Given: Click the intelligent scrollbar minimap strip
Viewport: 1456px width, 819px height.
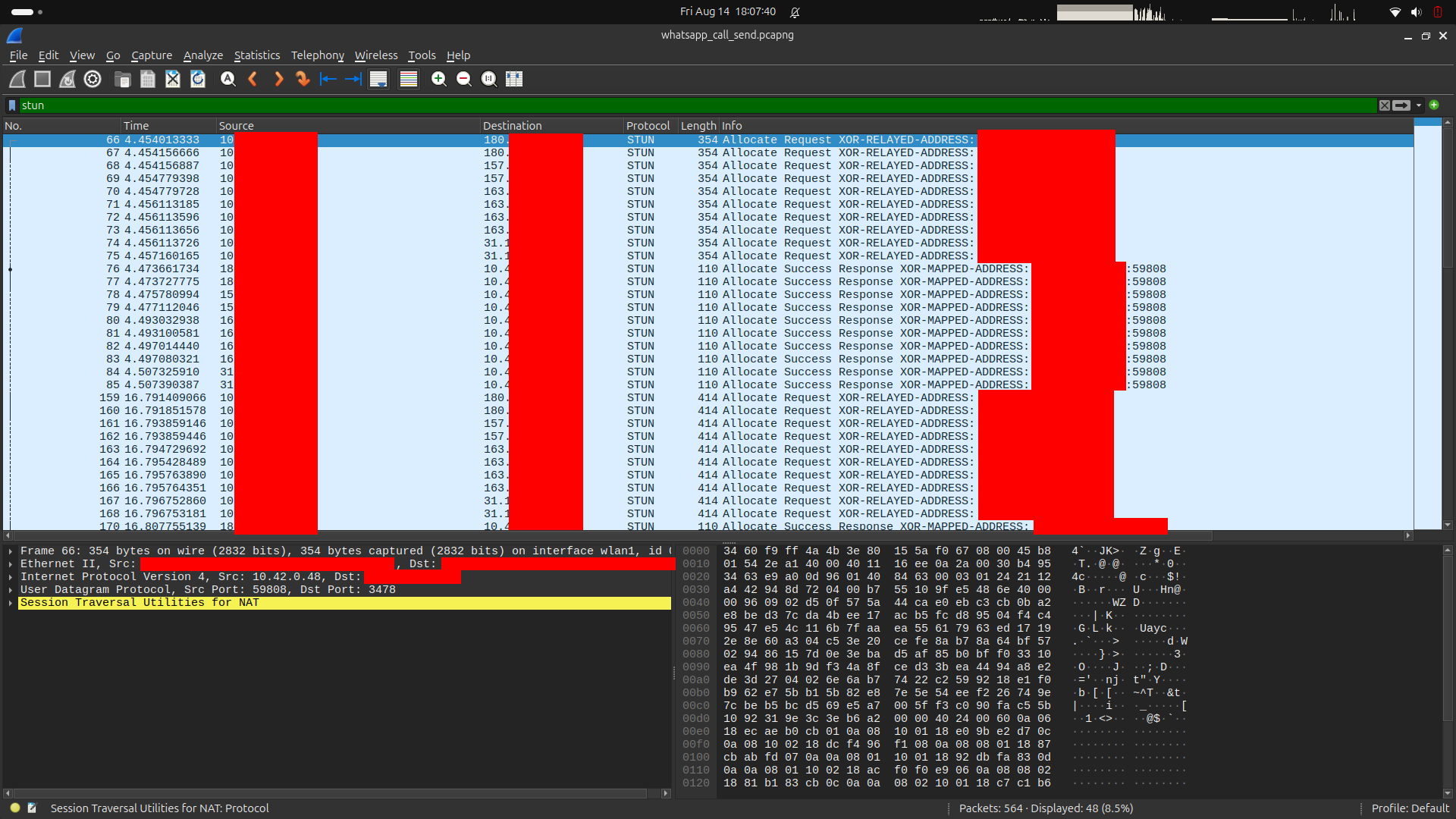Looking at the screenshot, I should (x=1427, y=324).
